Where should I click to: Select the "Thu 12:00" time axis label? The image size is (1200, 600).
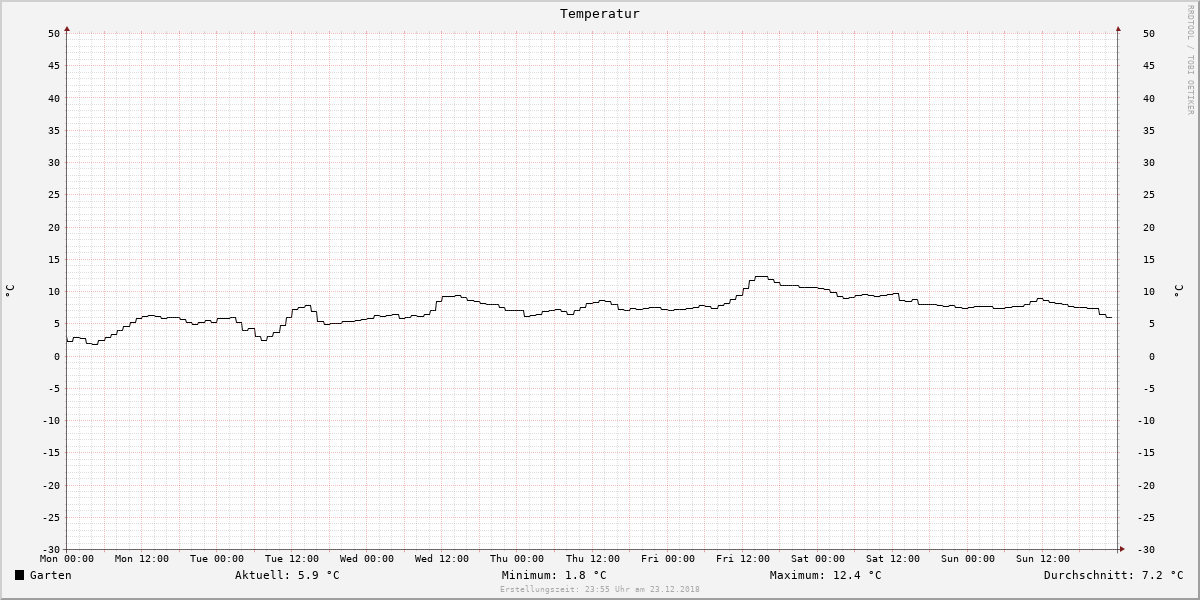click(593, 559)
